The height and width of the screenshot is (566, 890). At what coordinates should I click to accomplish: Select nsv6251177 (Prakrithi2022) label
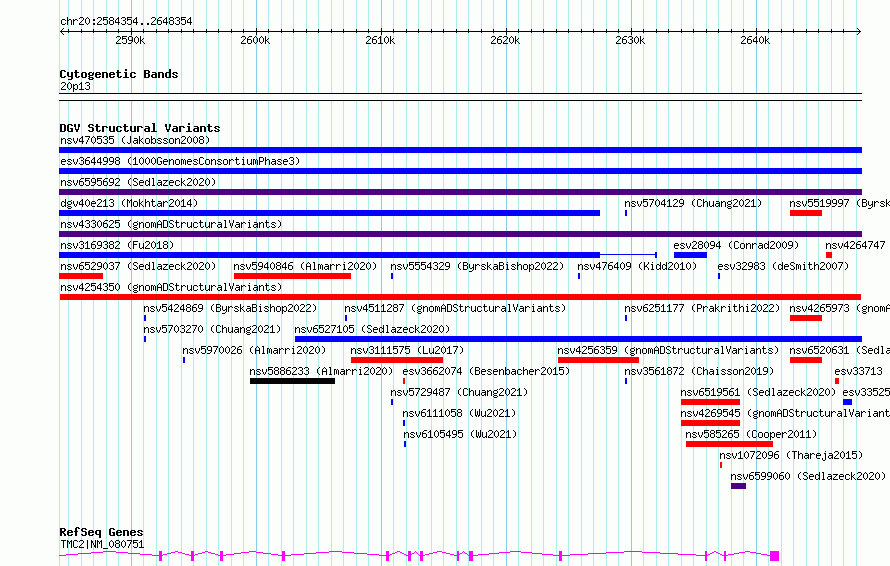(x=703, y=308)
